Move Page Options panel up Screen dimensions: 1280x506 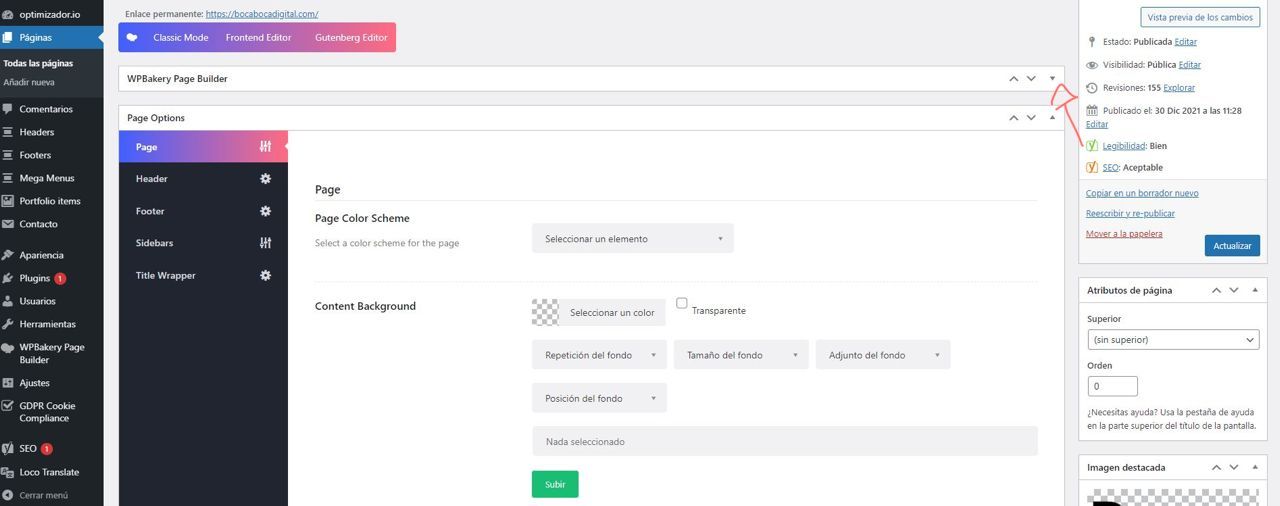click(x=1013, y=118)
